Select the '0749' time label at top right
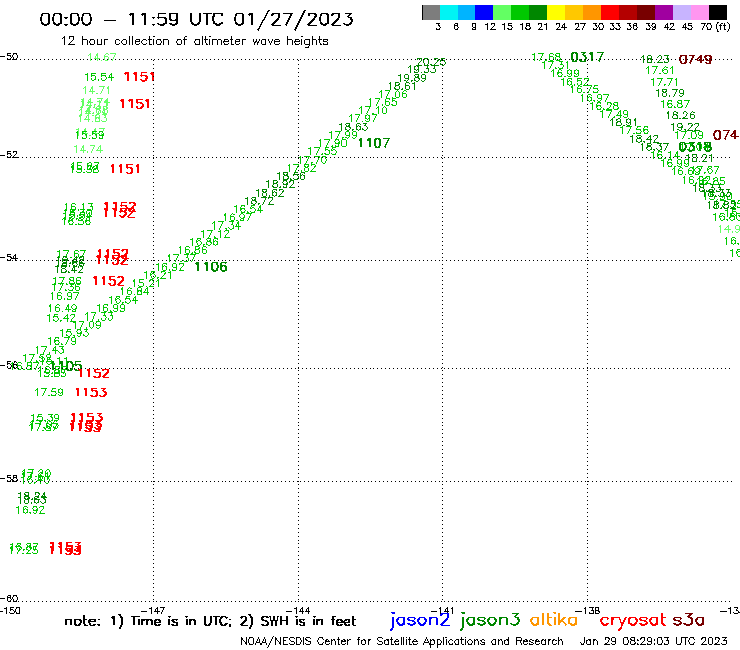This screenshot has height=650, width=740. click(x=695, y=59)
